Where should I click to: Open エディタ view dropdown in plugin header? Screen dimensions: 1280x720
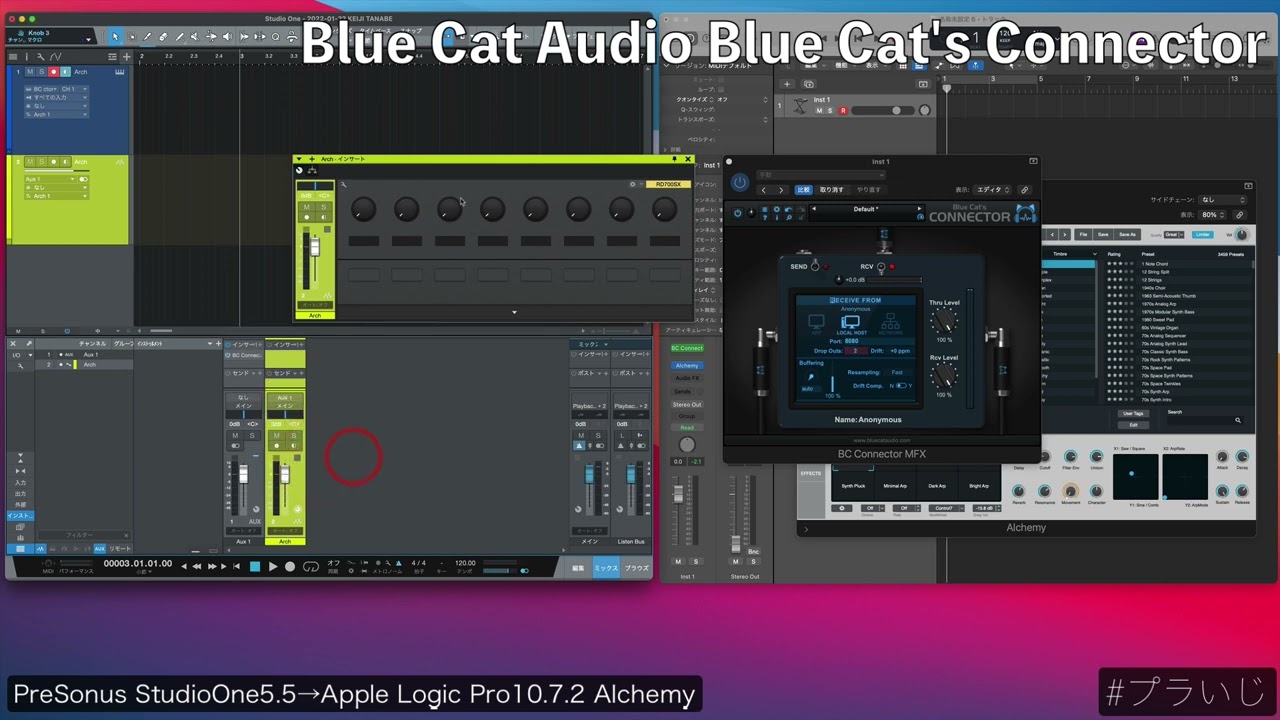(x=992, y=190)
